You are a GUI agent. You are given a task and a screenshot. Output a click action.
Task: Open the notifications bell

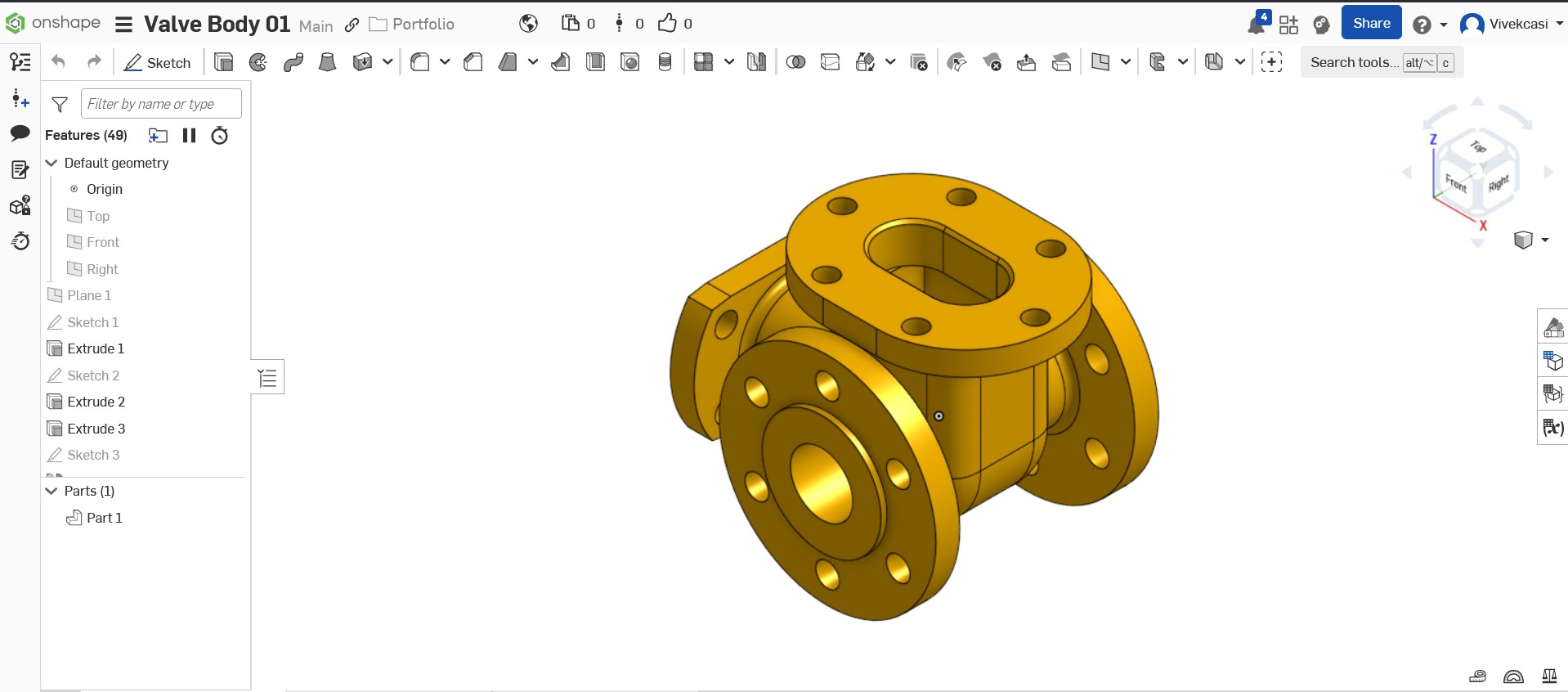1257,25
